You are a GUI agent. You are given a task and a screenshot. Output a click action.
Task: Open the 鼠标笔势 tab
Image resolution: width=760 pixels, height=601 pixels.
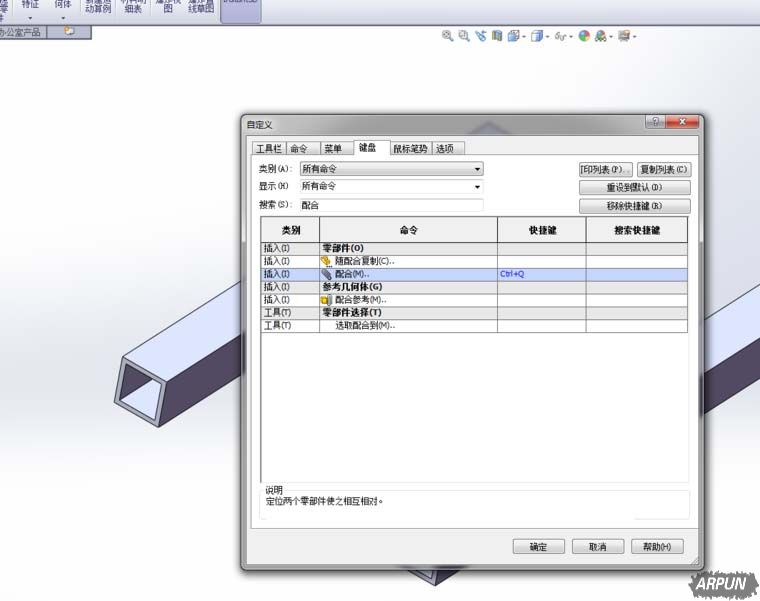[410, 148]
